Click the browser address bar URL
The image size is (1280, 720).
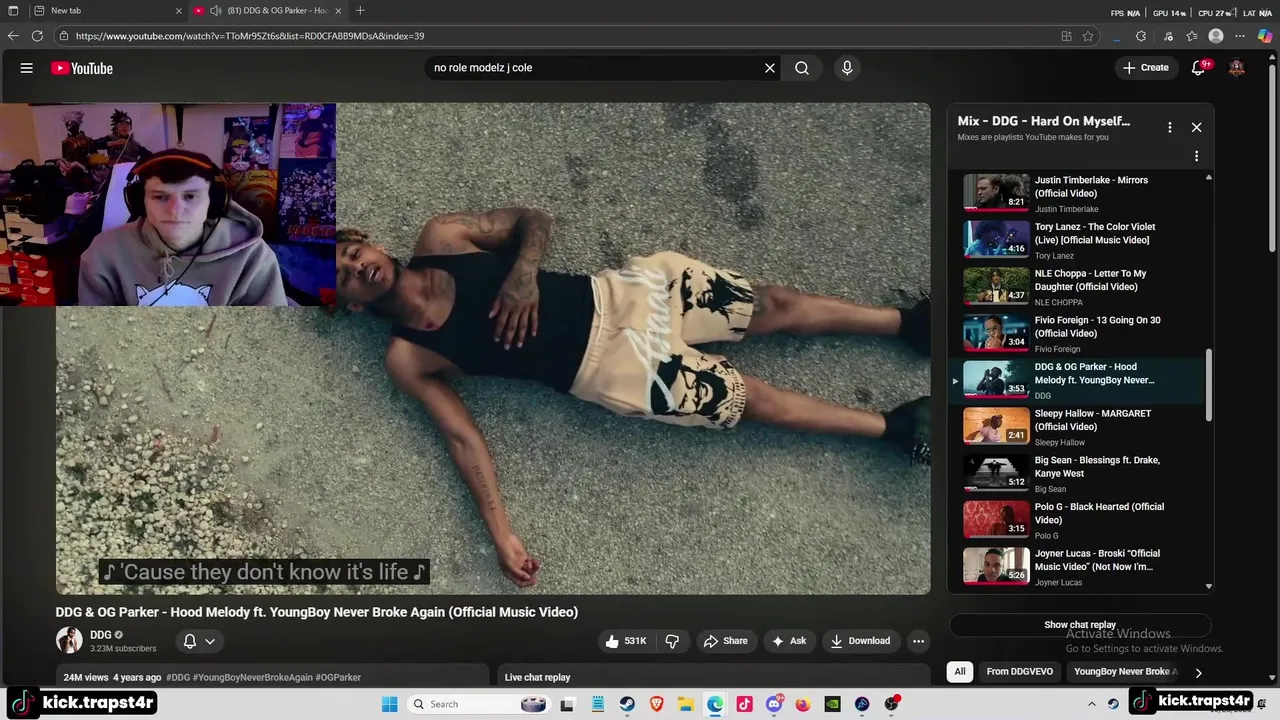(250, 36)
